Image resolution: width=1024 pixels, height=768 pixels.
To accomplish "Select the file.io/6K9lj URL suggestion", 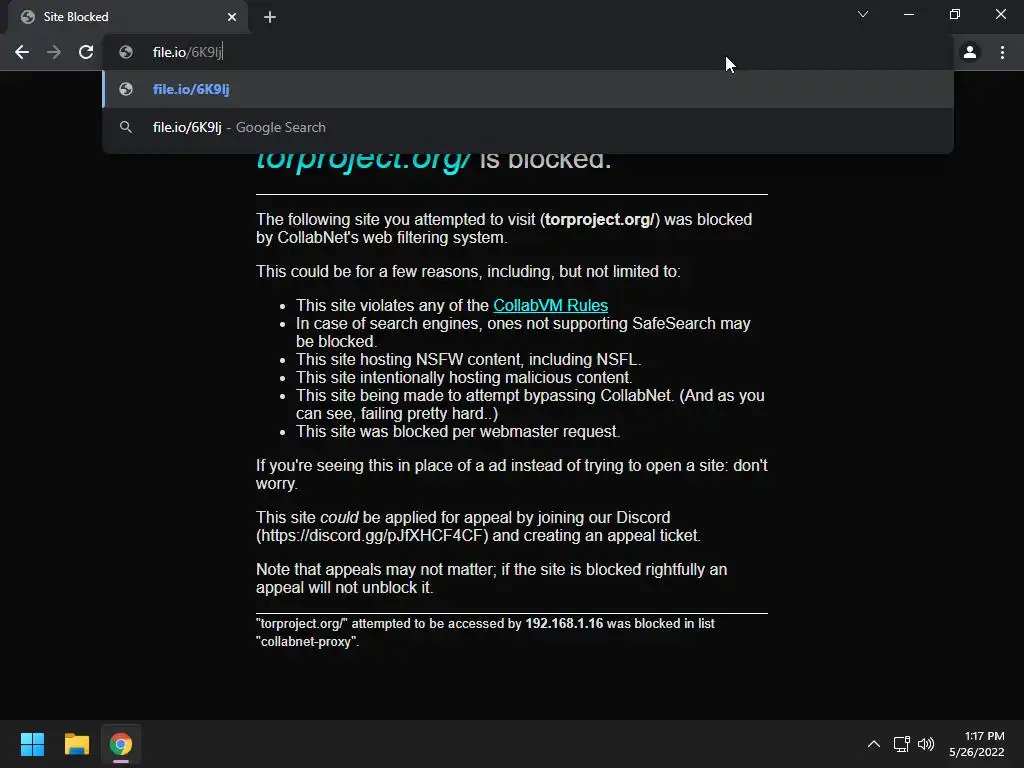I will (x=528, y=89).
